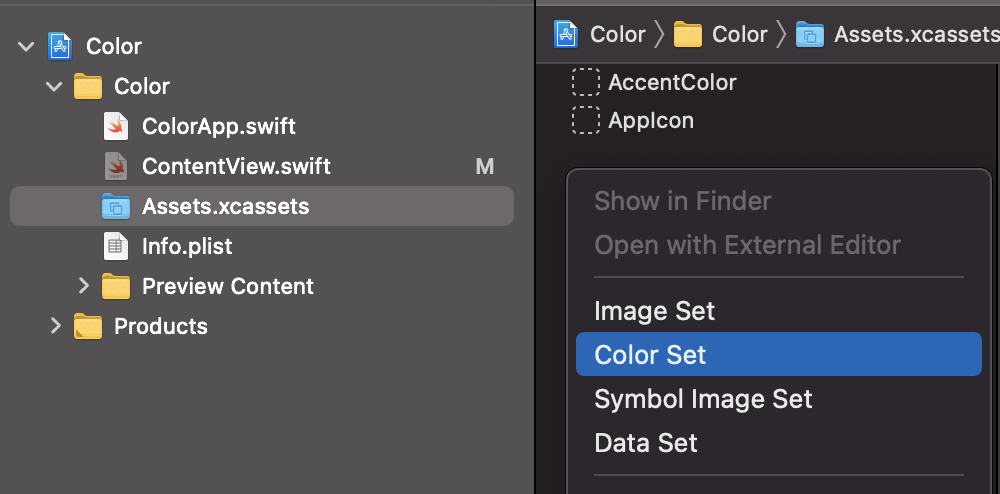Screen dimensions: 1000x494
Task: Click the Assets.xcassets catalog icon in navigator
Action: pyautogui.click(x=116, y=207)
